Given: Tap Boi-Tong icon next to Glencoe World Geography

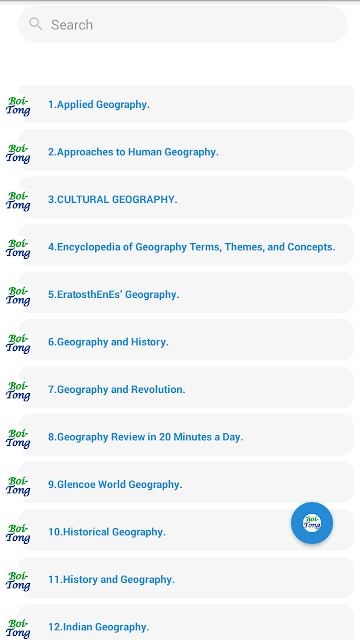Looking at the screenshot, I should tap(18, 485).
